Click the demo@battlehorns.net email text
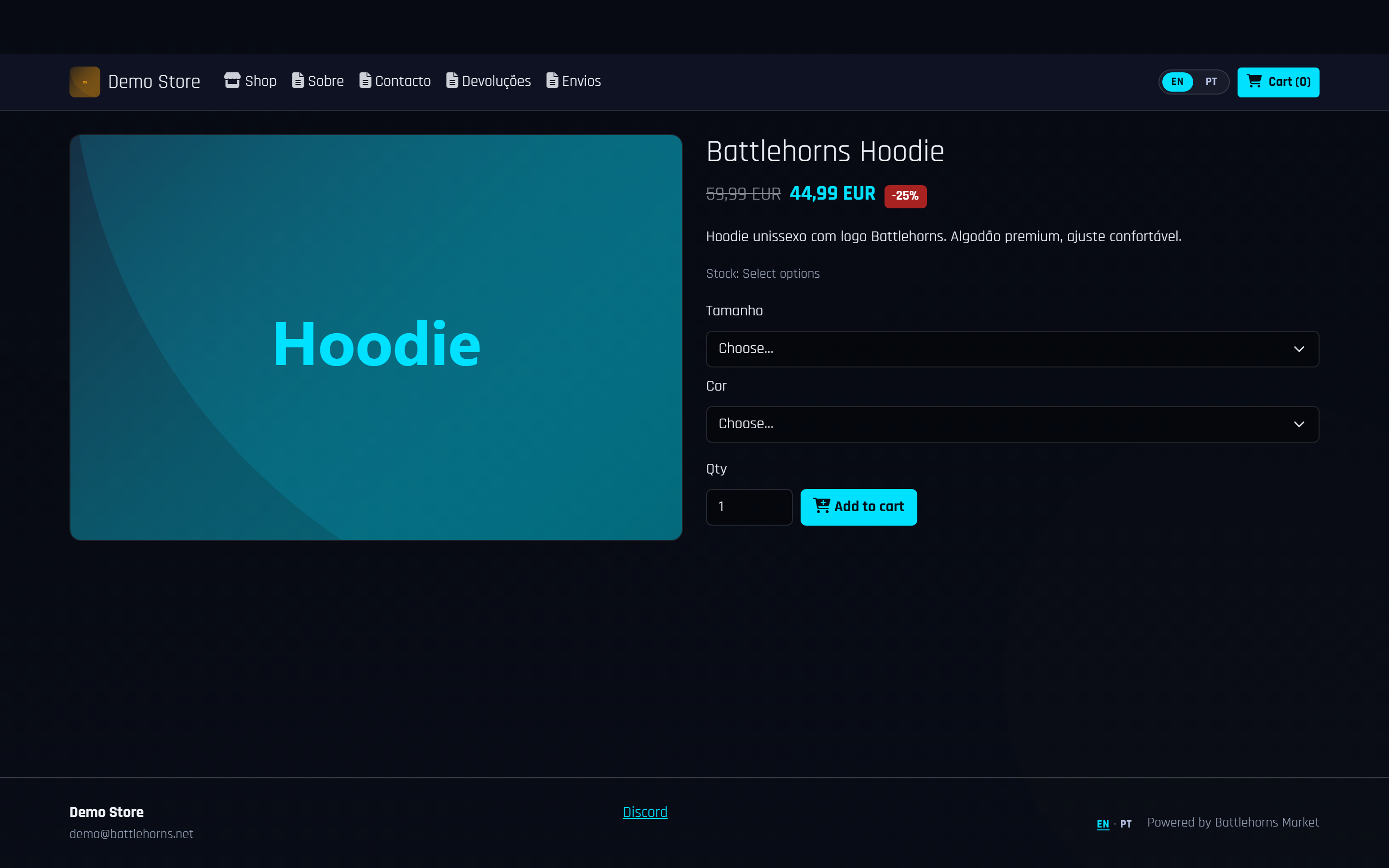The height and width of the screenshot is (868, 1389). tap(131, 834)
